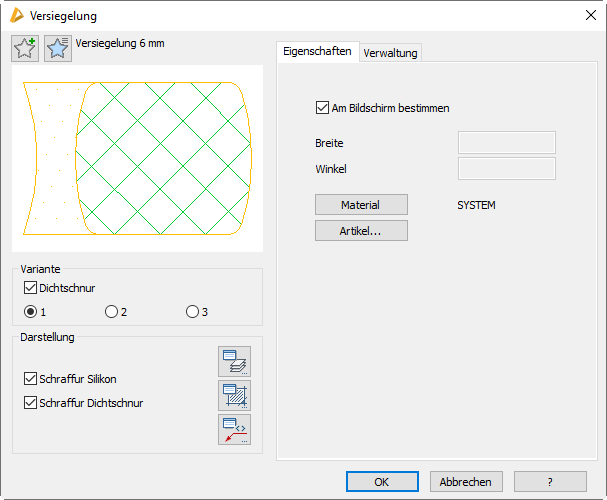The width and height of the screenshot is (607, 500).
Task: Open the leader line settings icon button
Action: pyautogui.click(x=234, y=429)
